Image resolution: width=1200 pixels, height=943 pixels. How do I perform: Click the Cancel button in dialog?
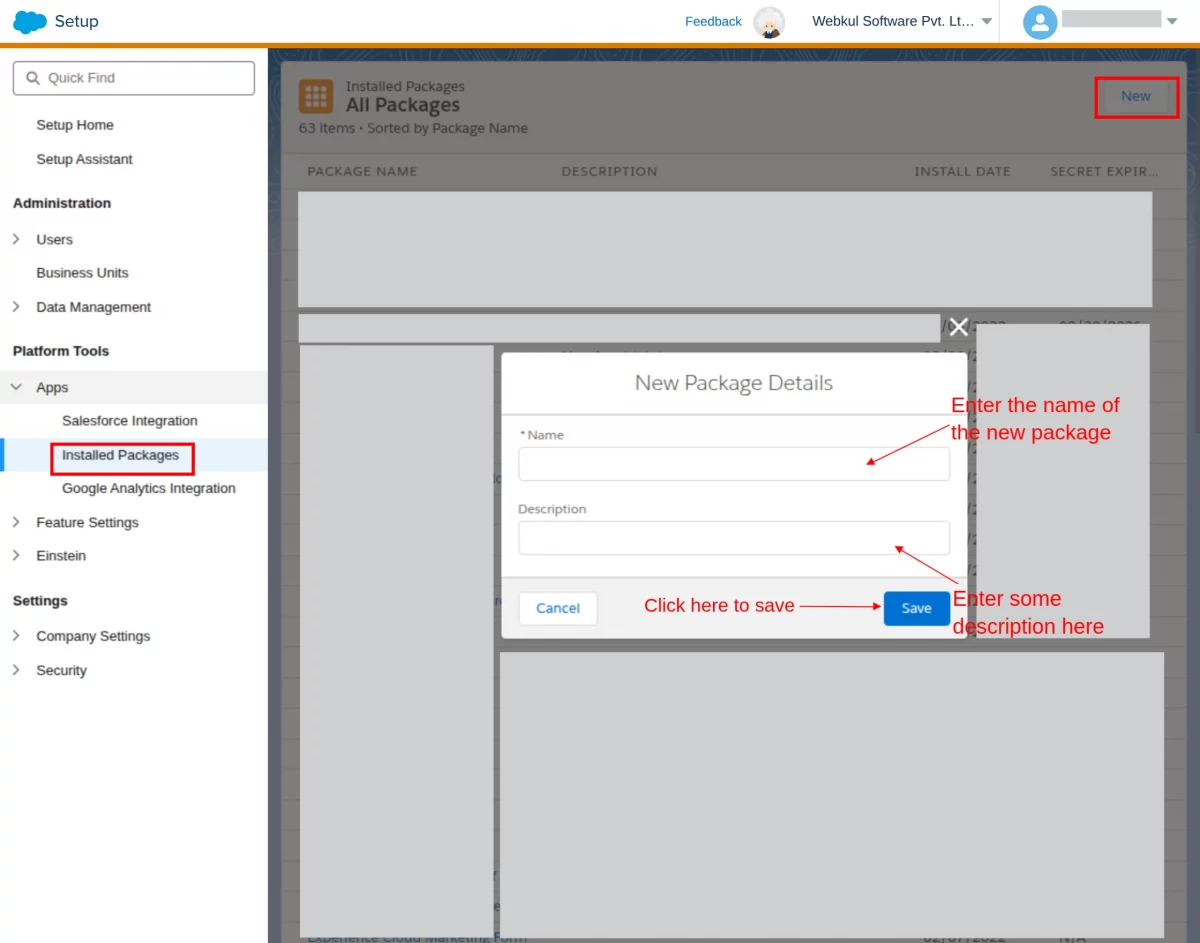pos(558,608)
